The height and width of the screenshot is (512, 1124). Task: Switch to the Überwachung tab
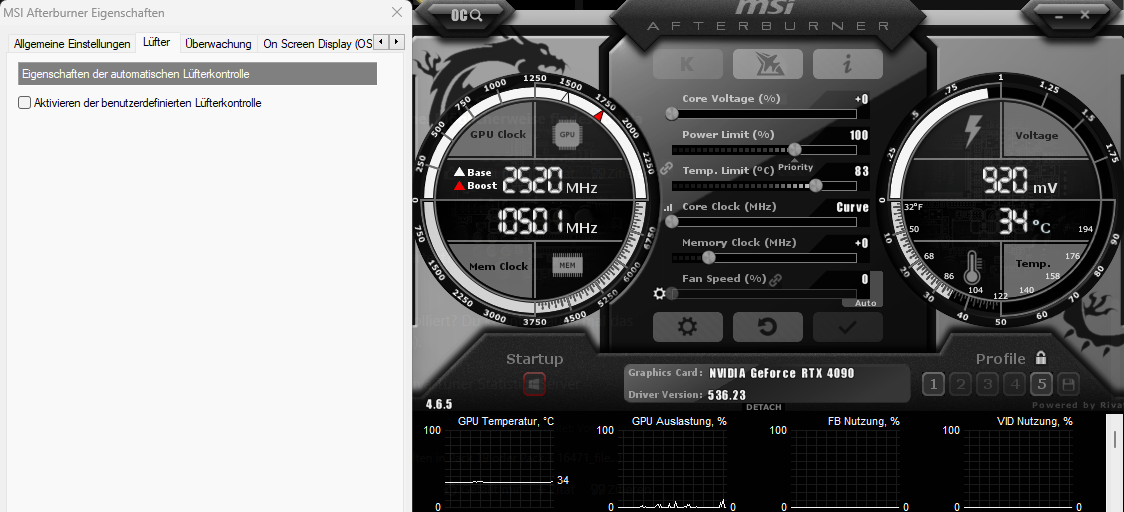(218, 44)
